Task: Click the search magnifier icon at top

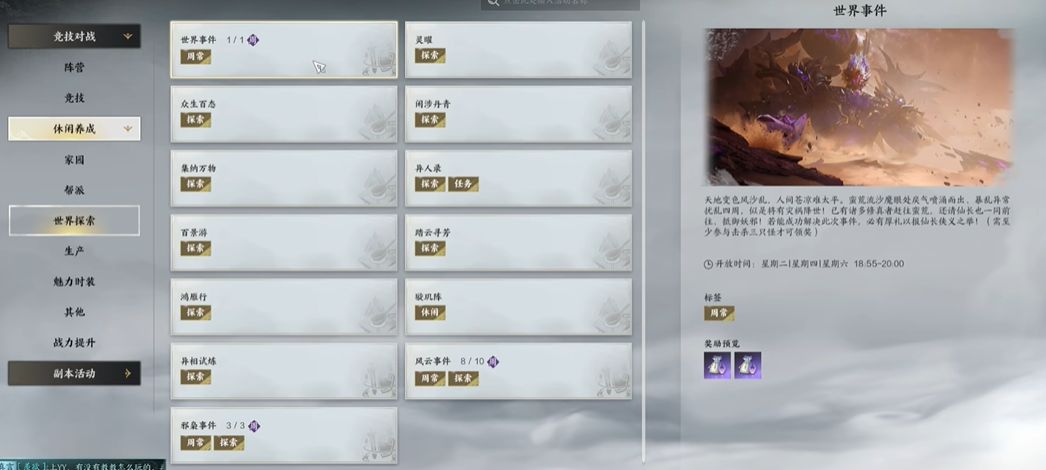Action: tap(492, 2)
